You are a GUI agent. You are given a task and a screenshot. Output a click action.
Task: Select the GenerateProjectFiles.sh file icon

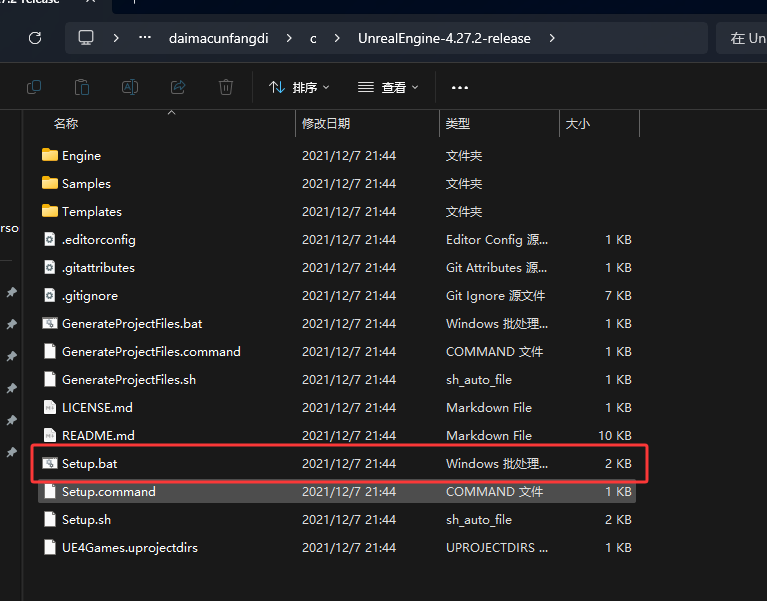click(49, 379)
